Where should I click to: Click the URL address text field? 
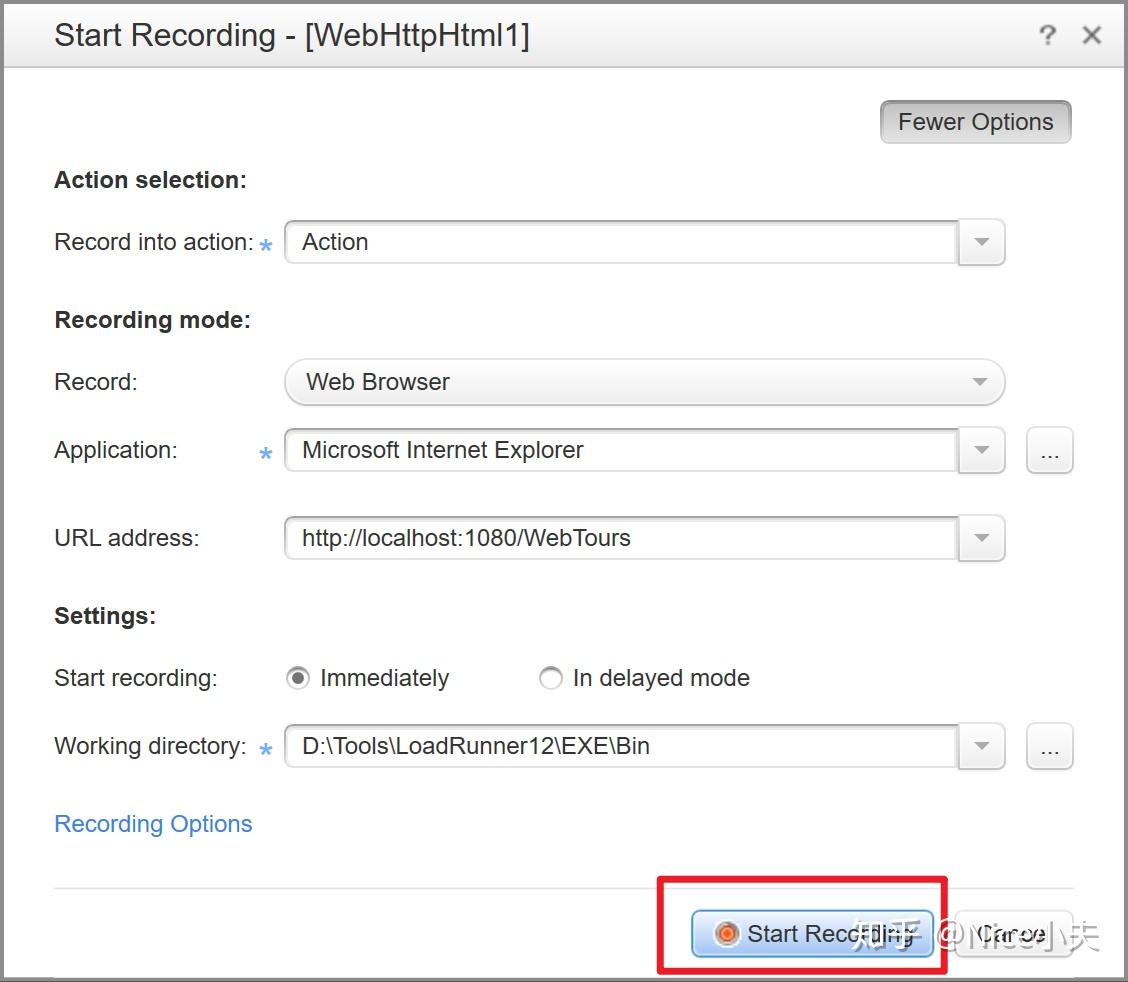click(x=620, y=539)
